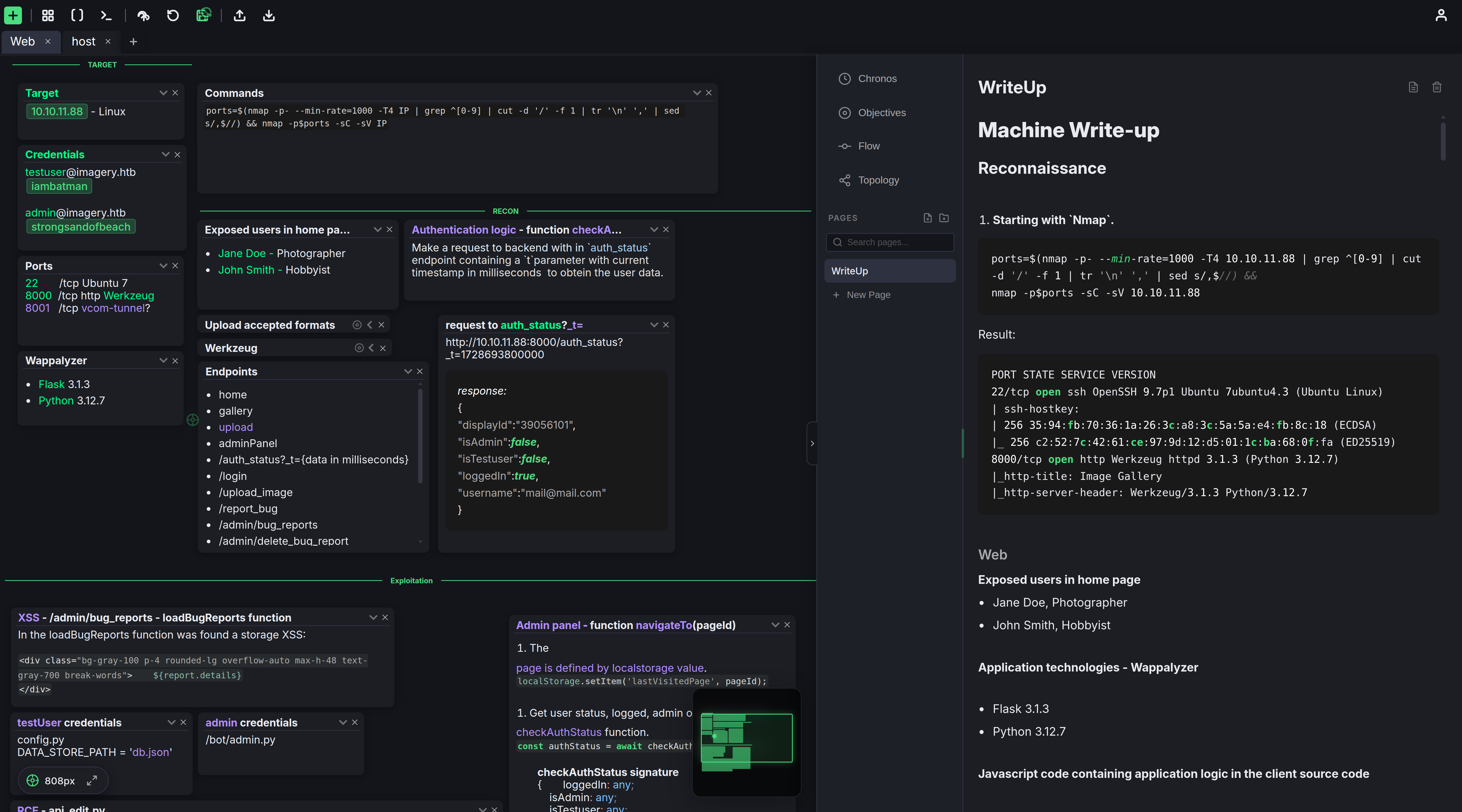Close the admin credentials card
1462x812 pixels.
355,723
